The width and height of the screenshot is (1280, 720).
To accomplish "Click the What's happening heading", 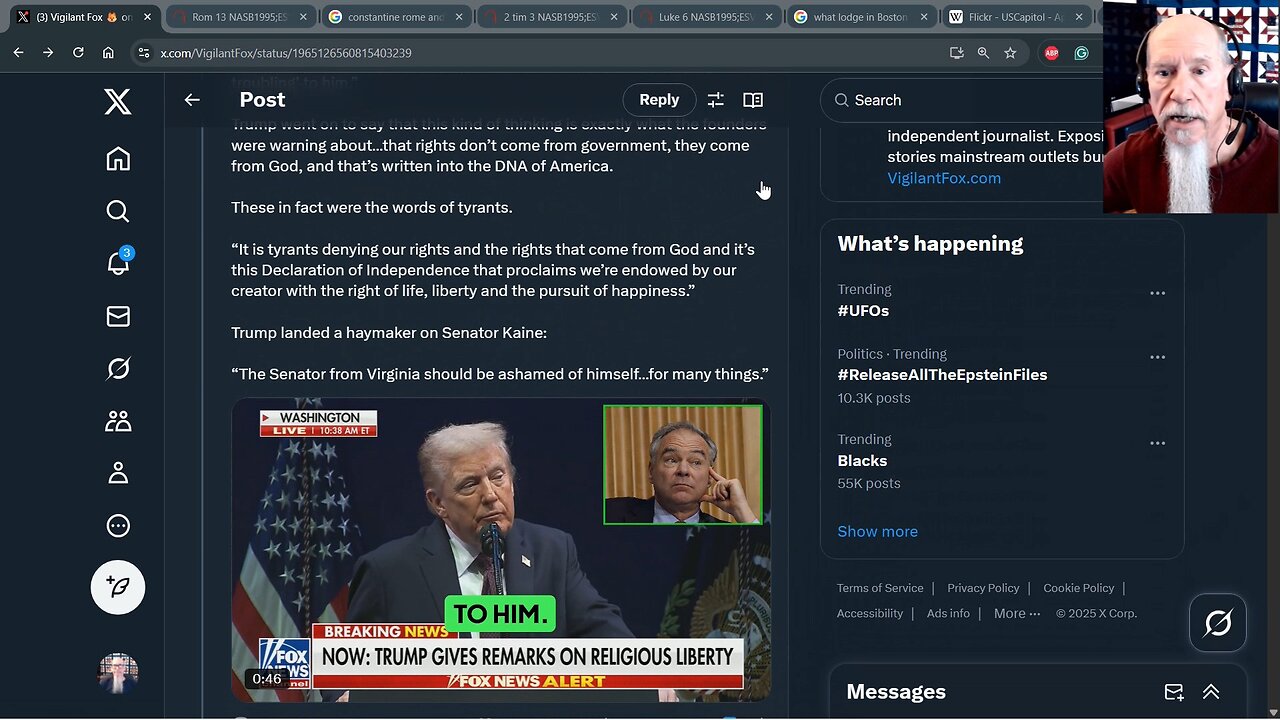I will pos(930,244).
